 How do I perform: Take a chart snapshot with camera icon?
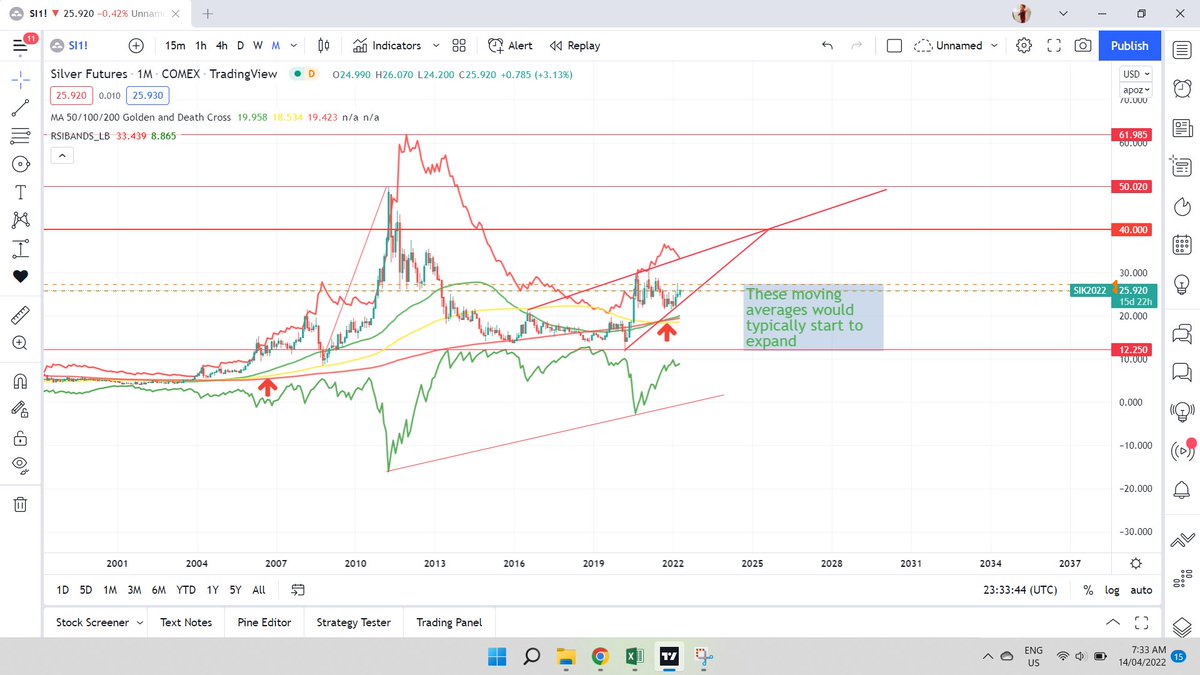tap(1083, 46)
